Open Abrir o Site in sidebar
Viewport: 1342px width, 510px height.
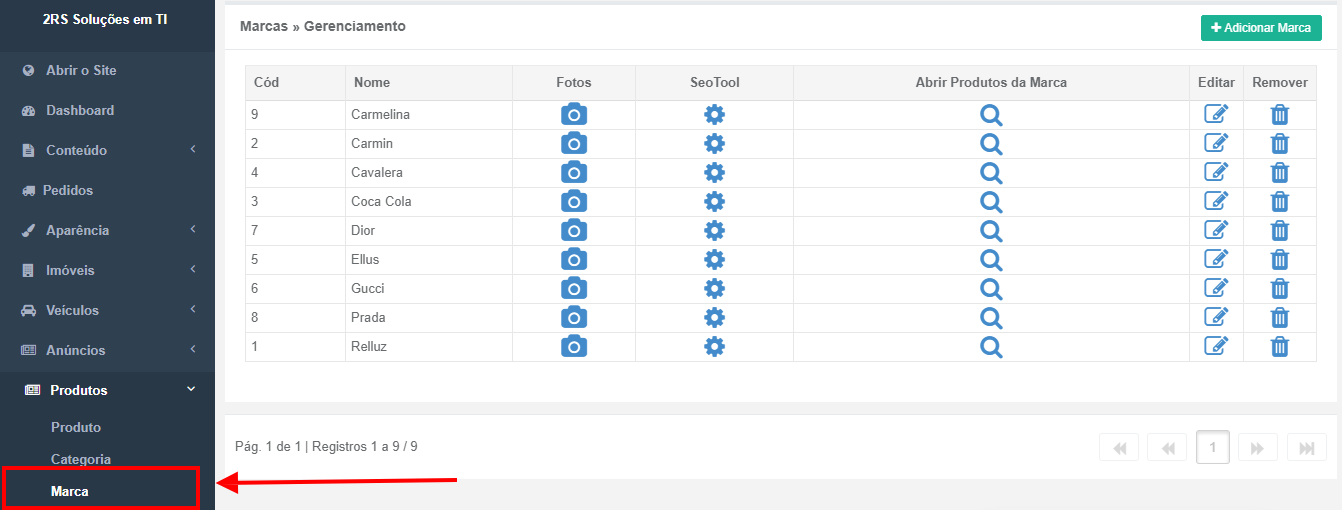107,70
